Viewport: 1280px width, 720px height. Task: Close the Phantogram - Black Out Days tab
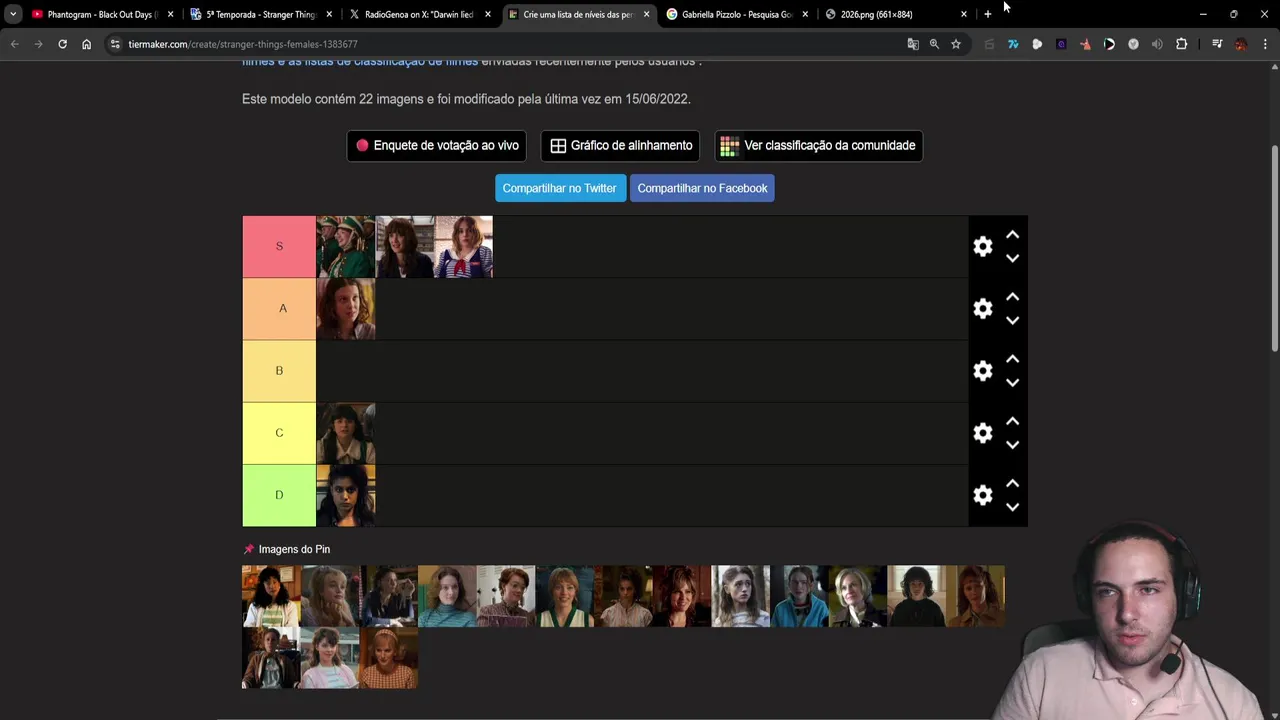(170, 14)
